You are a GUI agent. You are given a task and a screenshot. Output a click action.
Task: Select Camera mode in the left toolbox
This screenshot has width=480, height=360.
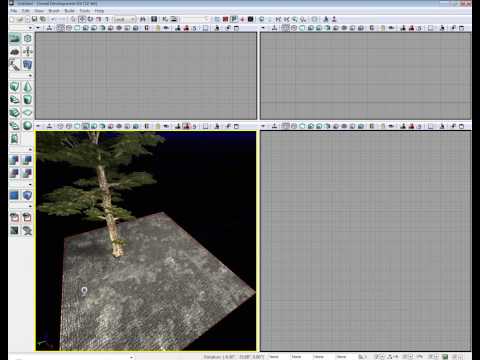point(14,38)
